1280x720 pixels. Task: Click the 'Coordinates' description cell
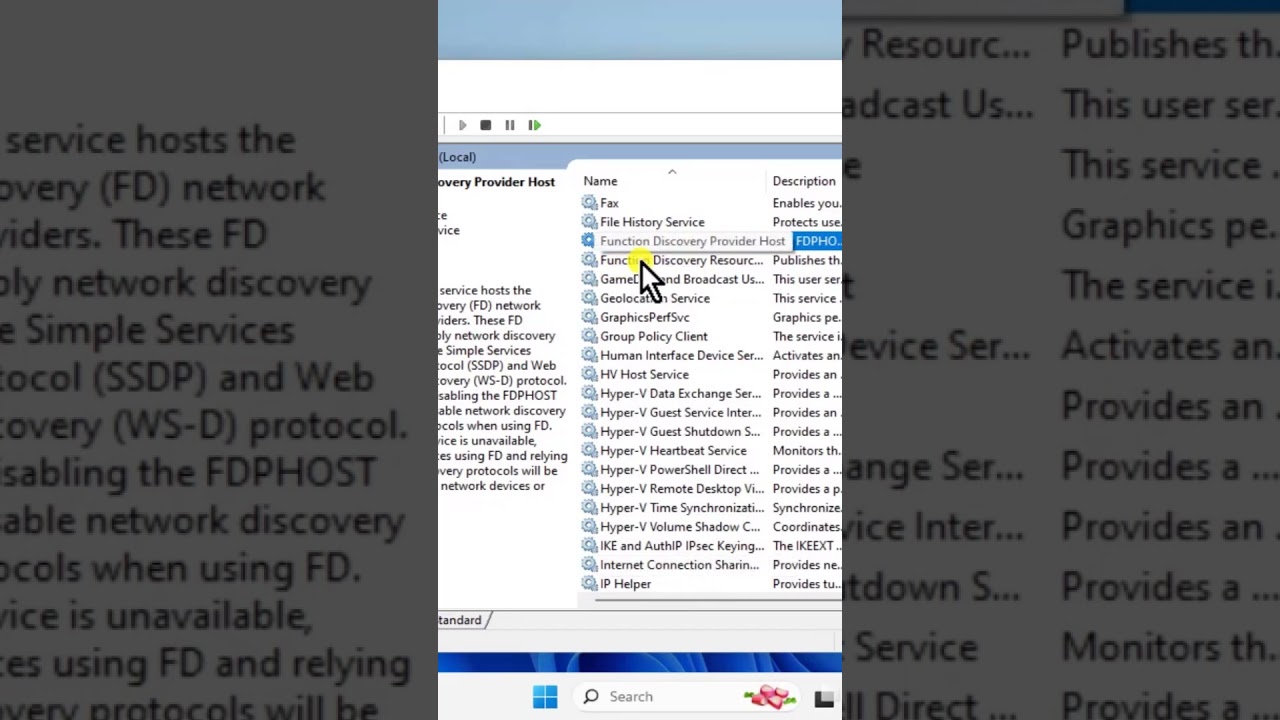[807, 526]
